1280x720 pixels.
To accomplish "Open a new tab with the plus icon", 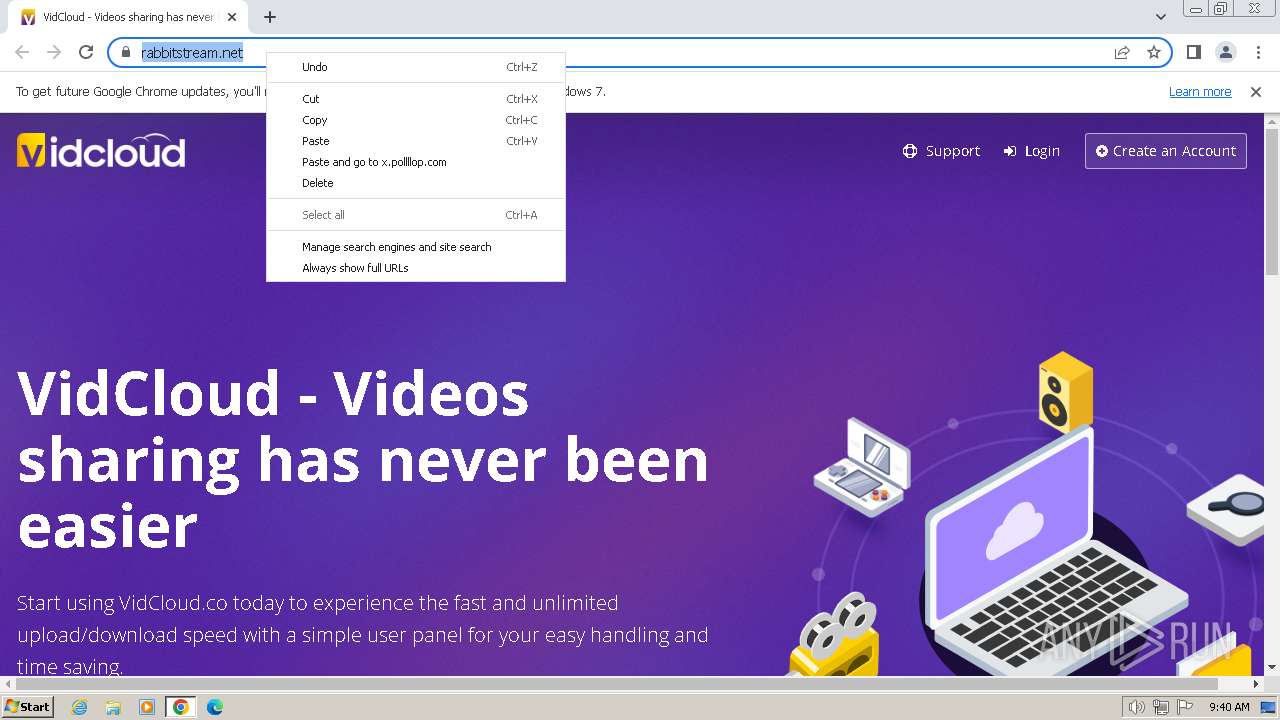I will pos(270,17).
